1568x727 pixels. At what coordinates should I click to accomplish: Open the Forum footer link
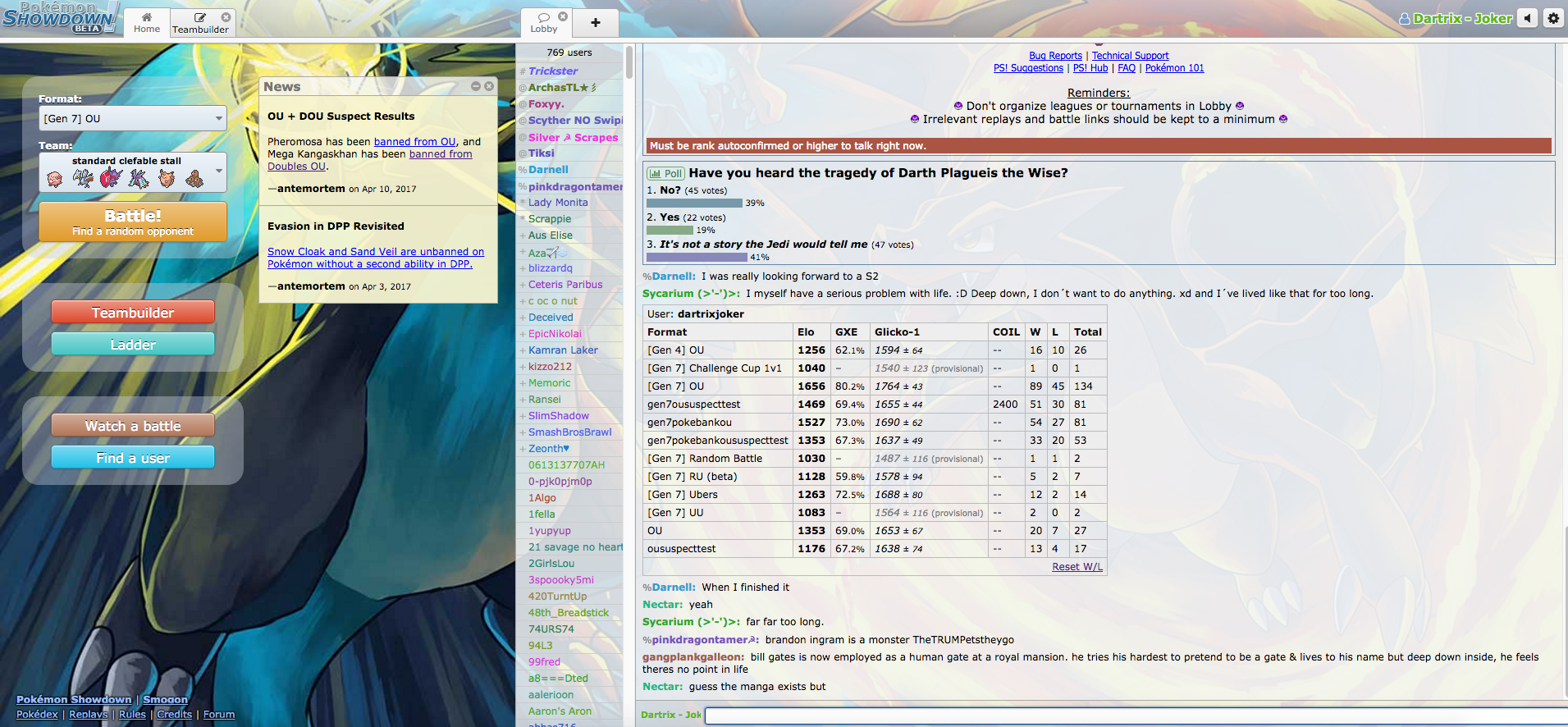tap(219, 715)
